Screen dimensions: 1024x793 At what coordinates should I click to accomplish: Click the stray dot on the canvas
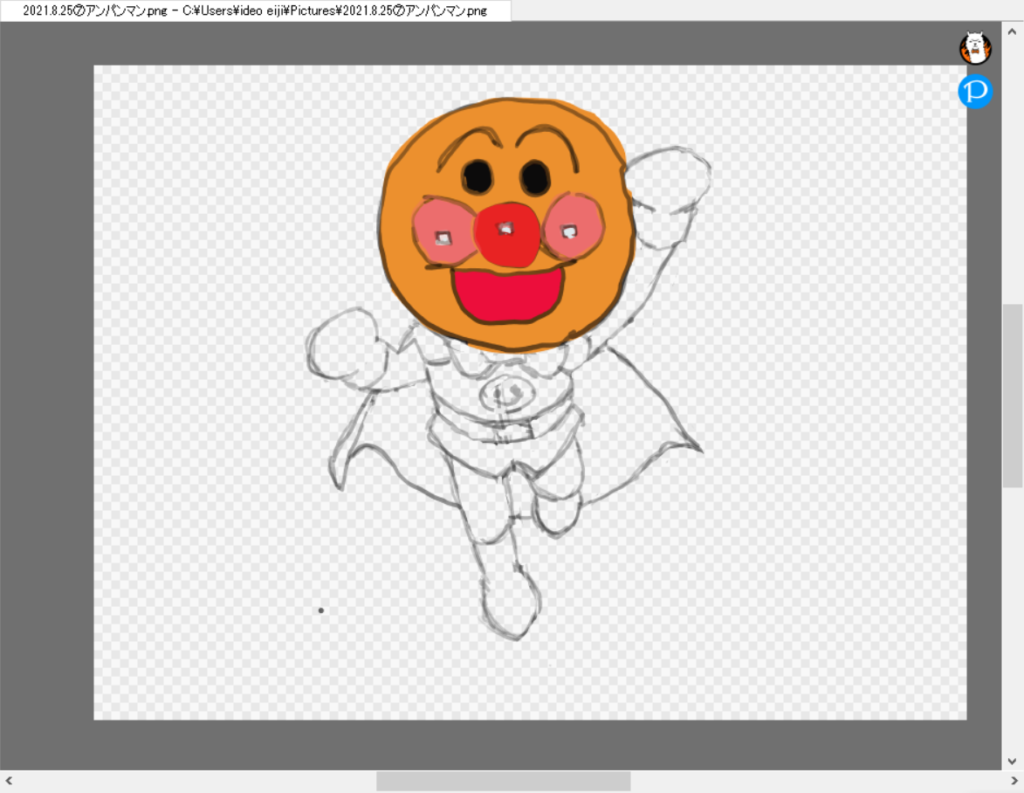[321, 610]
